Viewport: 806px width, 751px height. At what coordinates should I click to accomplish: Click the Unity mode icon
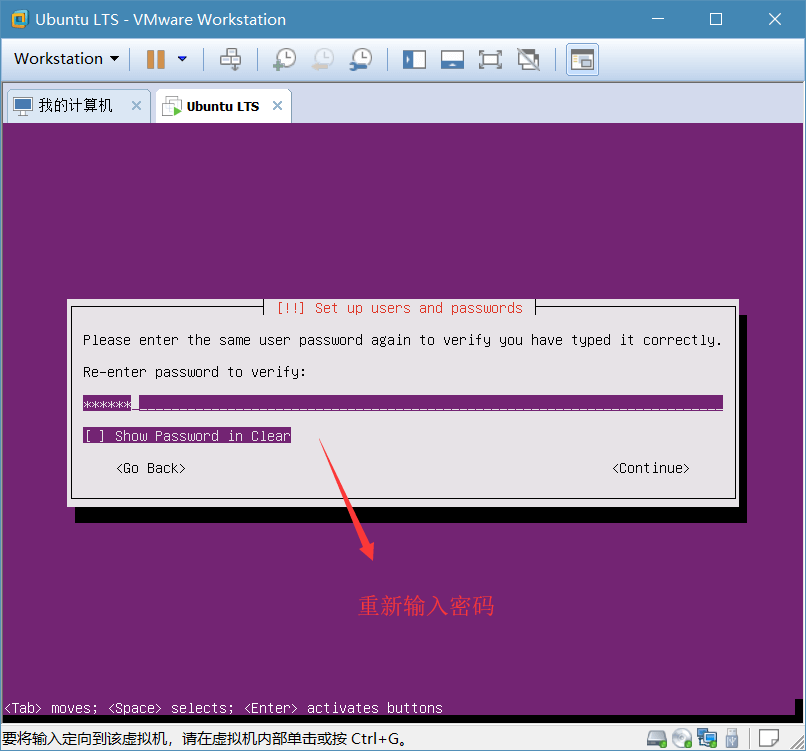528,59
